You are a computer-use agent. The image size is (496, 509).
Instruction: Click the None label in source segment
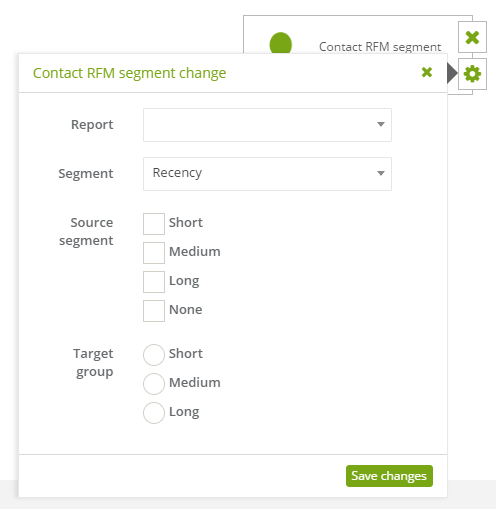[x=186, y=310]
